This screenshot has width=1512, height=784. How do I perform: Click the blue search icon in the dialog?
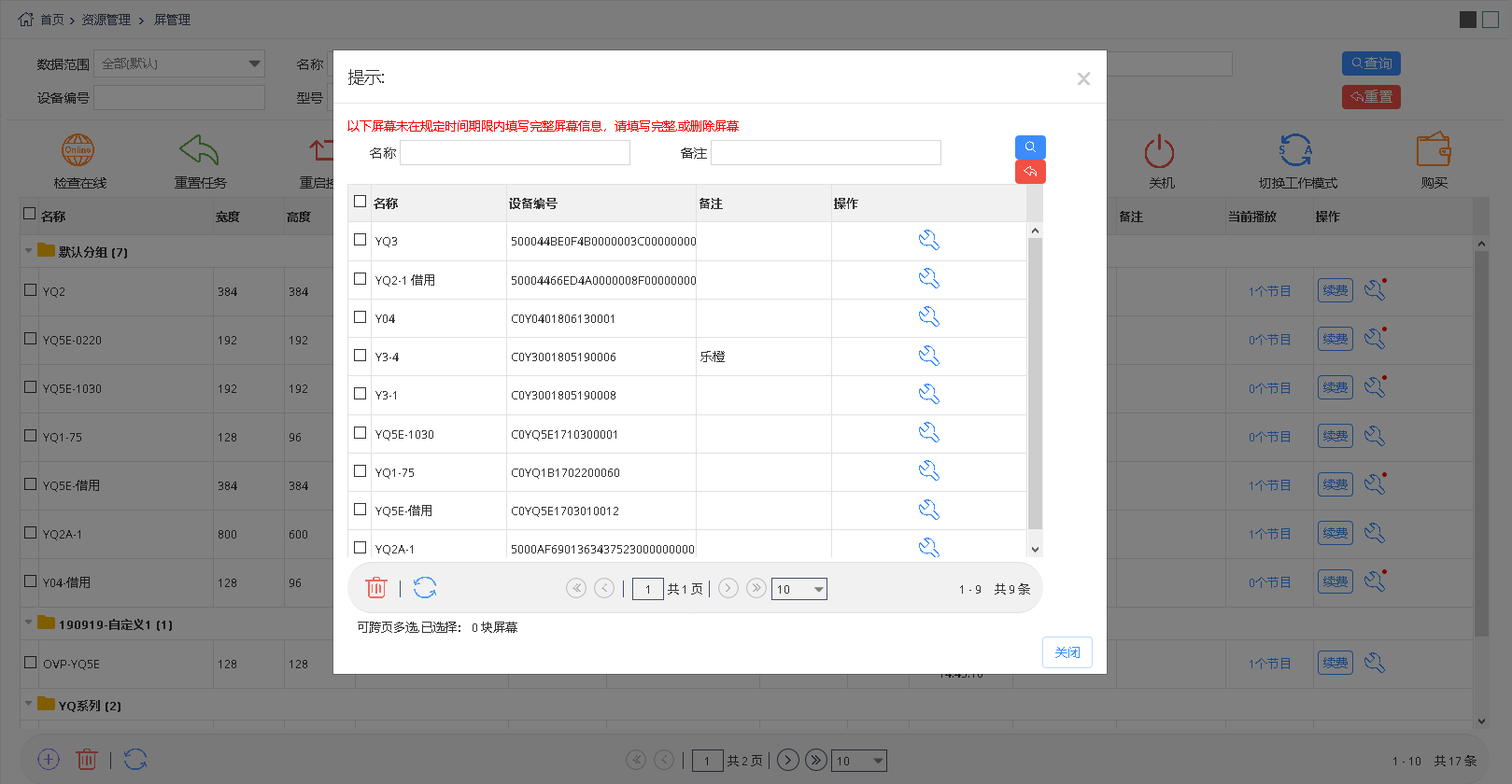[1030, 147]
